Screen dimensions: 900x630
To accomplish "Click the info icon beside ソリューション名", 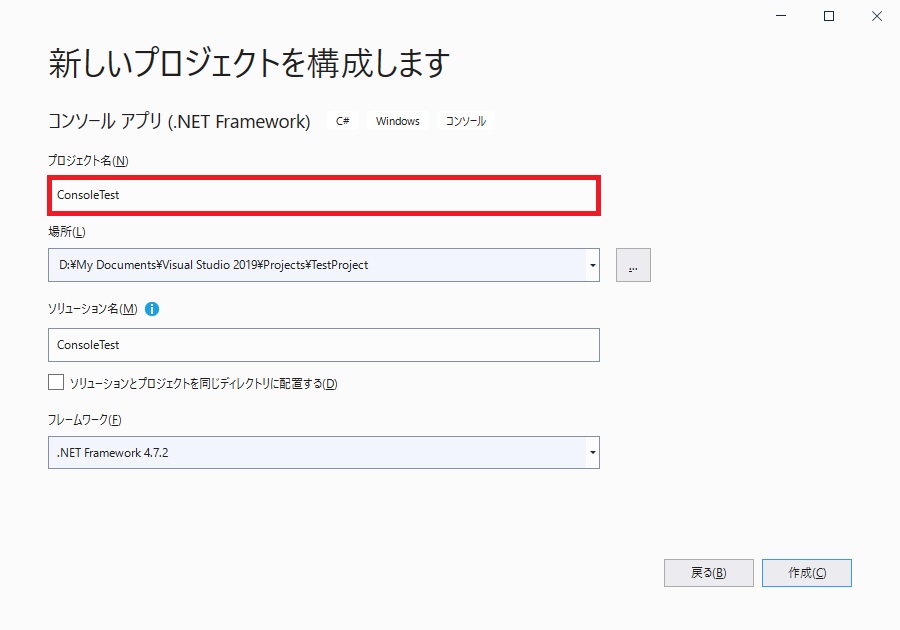I will pyautogui.click(x=152, y=309).
